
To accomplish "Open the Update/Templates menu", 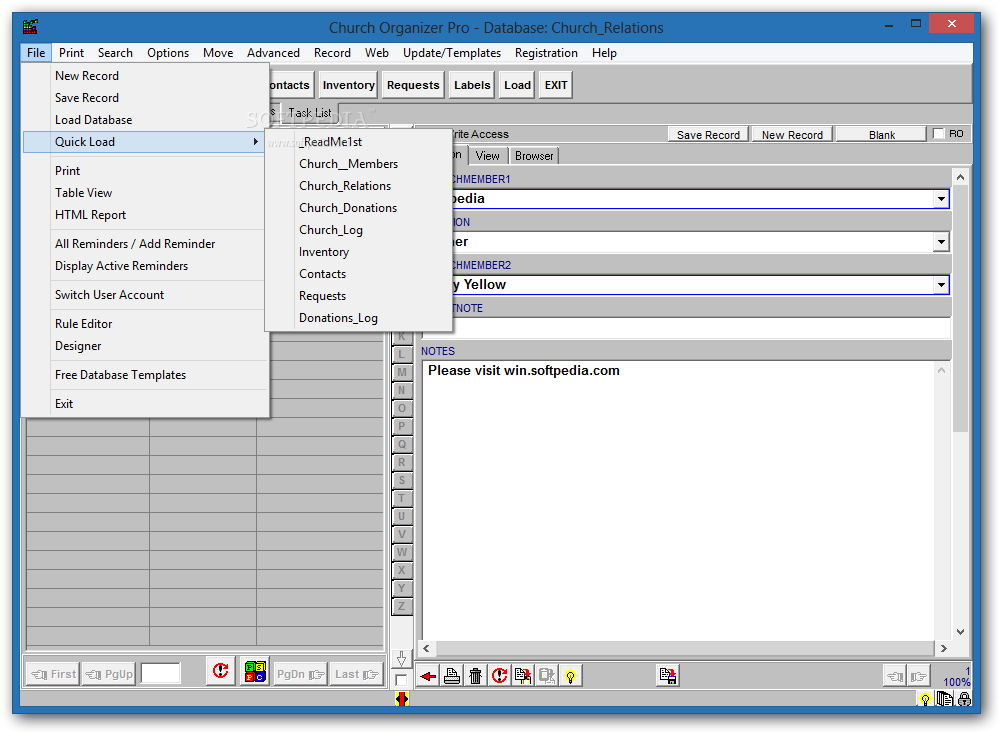I will click(x=452, y=53).
